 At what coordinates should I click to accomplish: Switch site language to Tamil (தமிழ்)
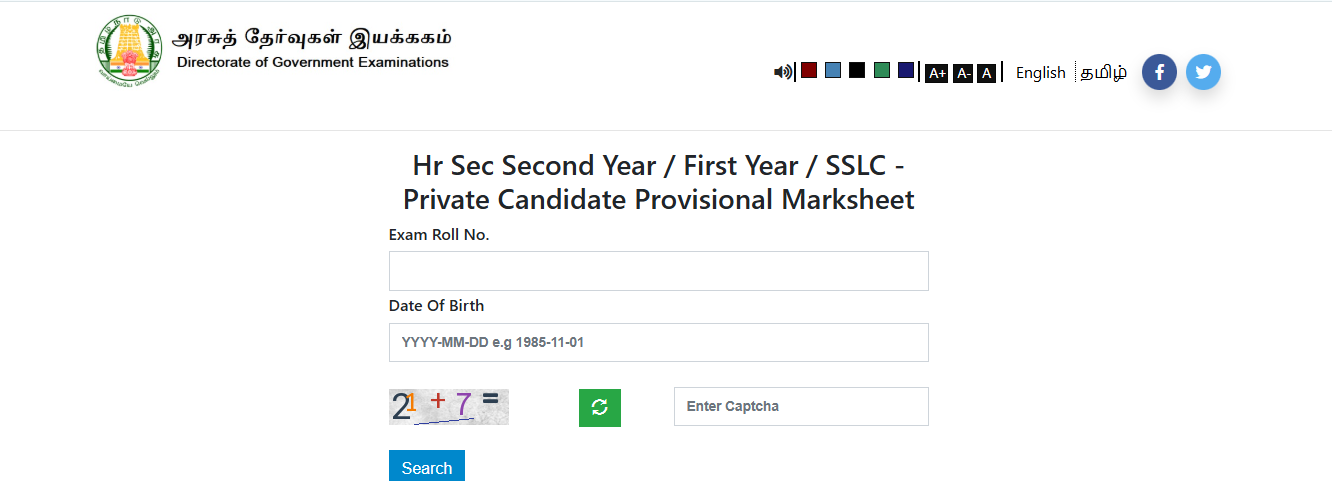tap(1103, 72)
